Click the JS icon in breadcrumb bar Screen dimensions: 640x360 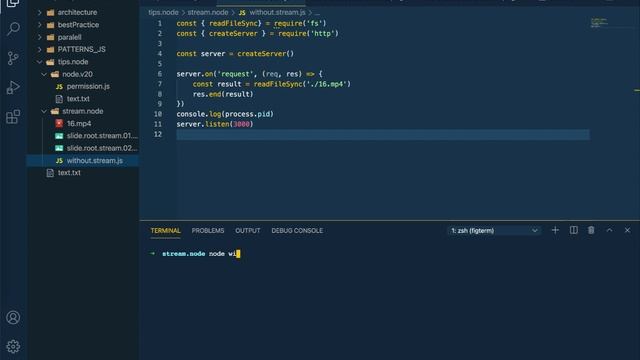pos(242,13)
